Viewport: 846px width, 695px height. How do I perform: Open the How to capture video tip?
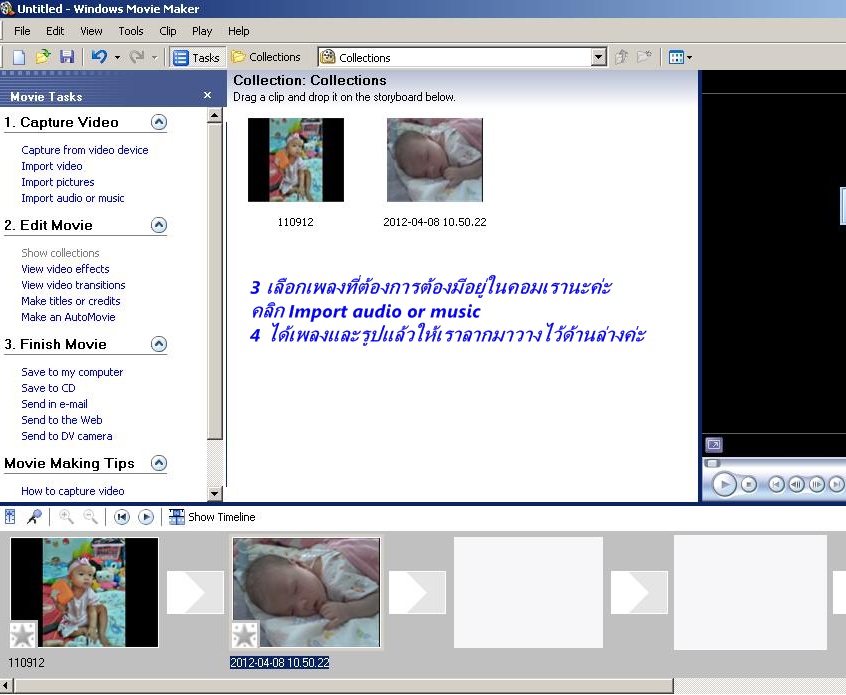point(73,492)
